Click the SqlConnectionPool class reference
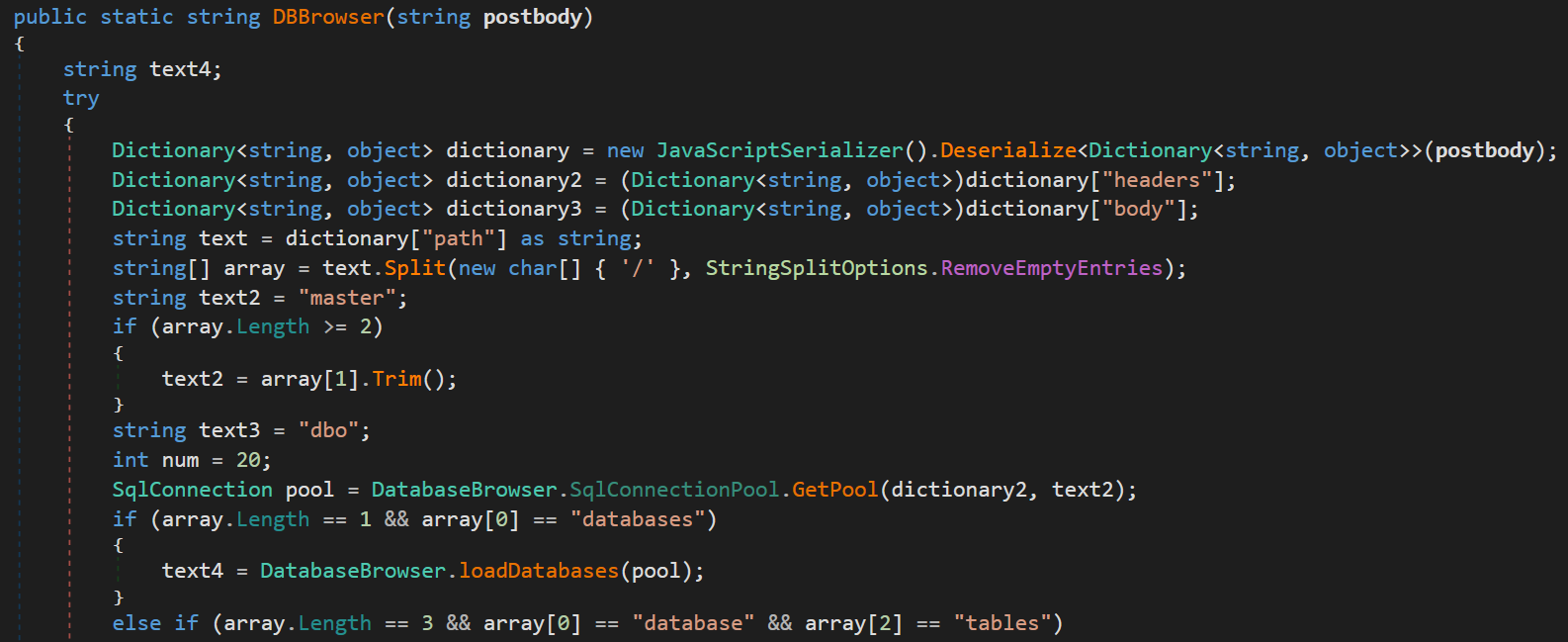Viewport: 1568px width, 642px height. pos(674,490)
